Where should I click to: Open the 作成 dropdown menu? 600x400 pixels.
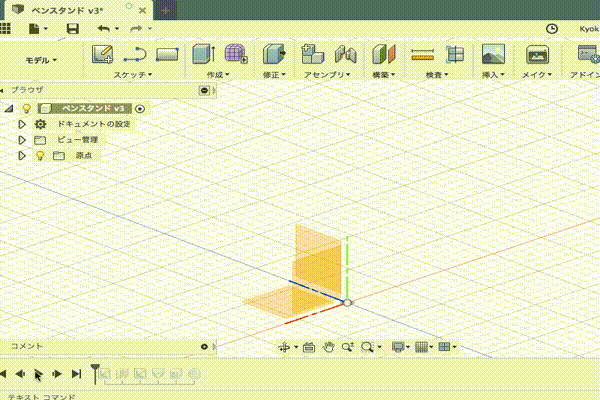click(x=218, y=75)
